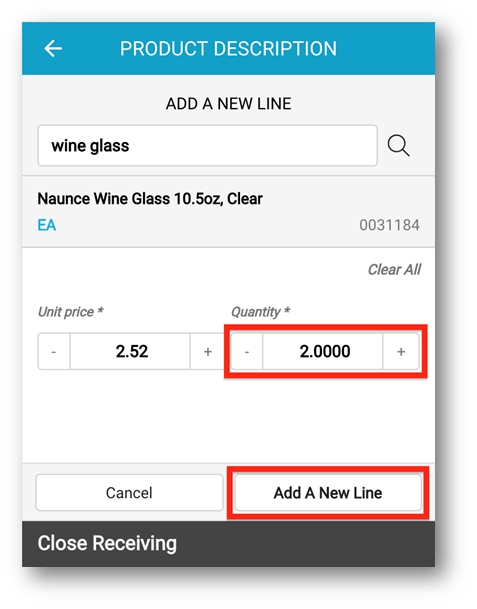Image resolution: width=477 pixels, height=609 pixels.
Task: Select Naunce Wine Glass 10.5oz result
Action: coord(228,212)
